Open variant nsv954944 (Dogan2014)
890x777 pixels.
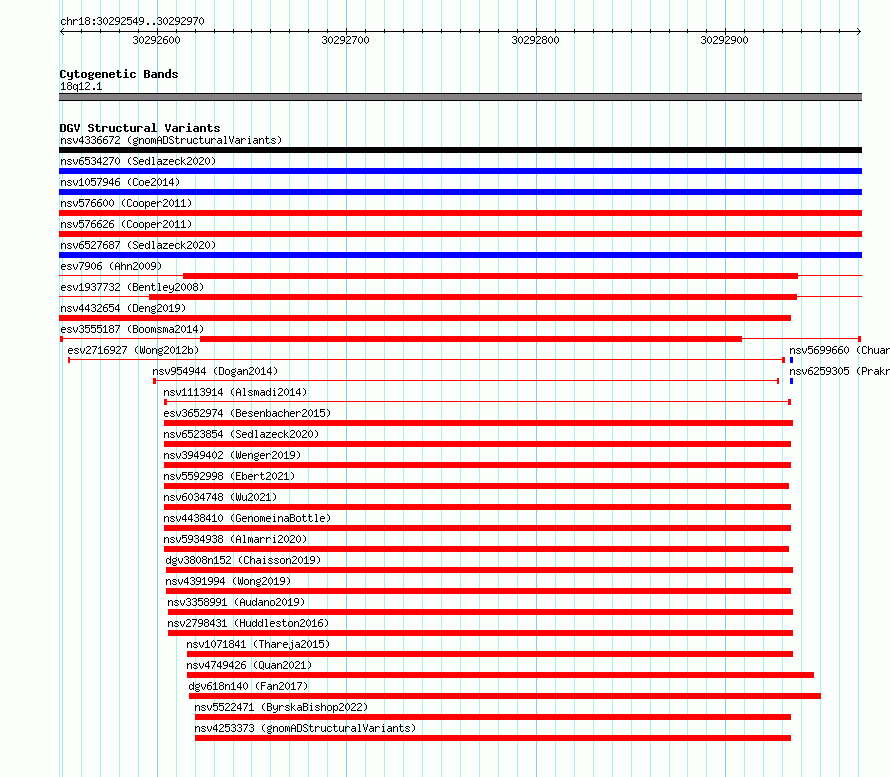point(215,371)
